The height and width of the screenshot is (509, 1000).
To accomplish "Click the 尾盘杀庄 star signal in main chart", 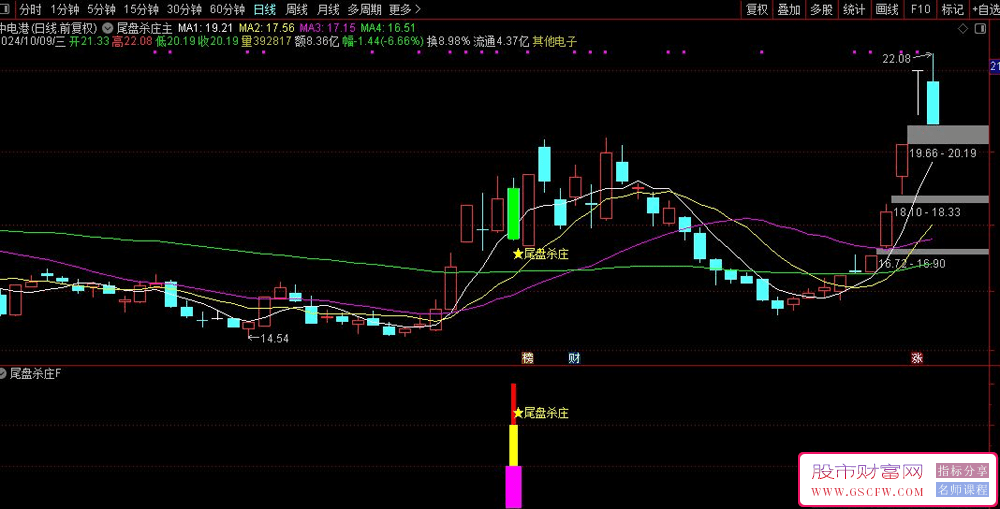I will pos(540,254).
